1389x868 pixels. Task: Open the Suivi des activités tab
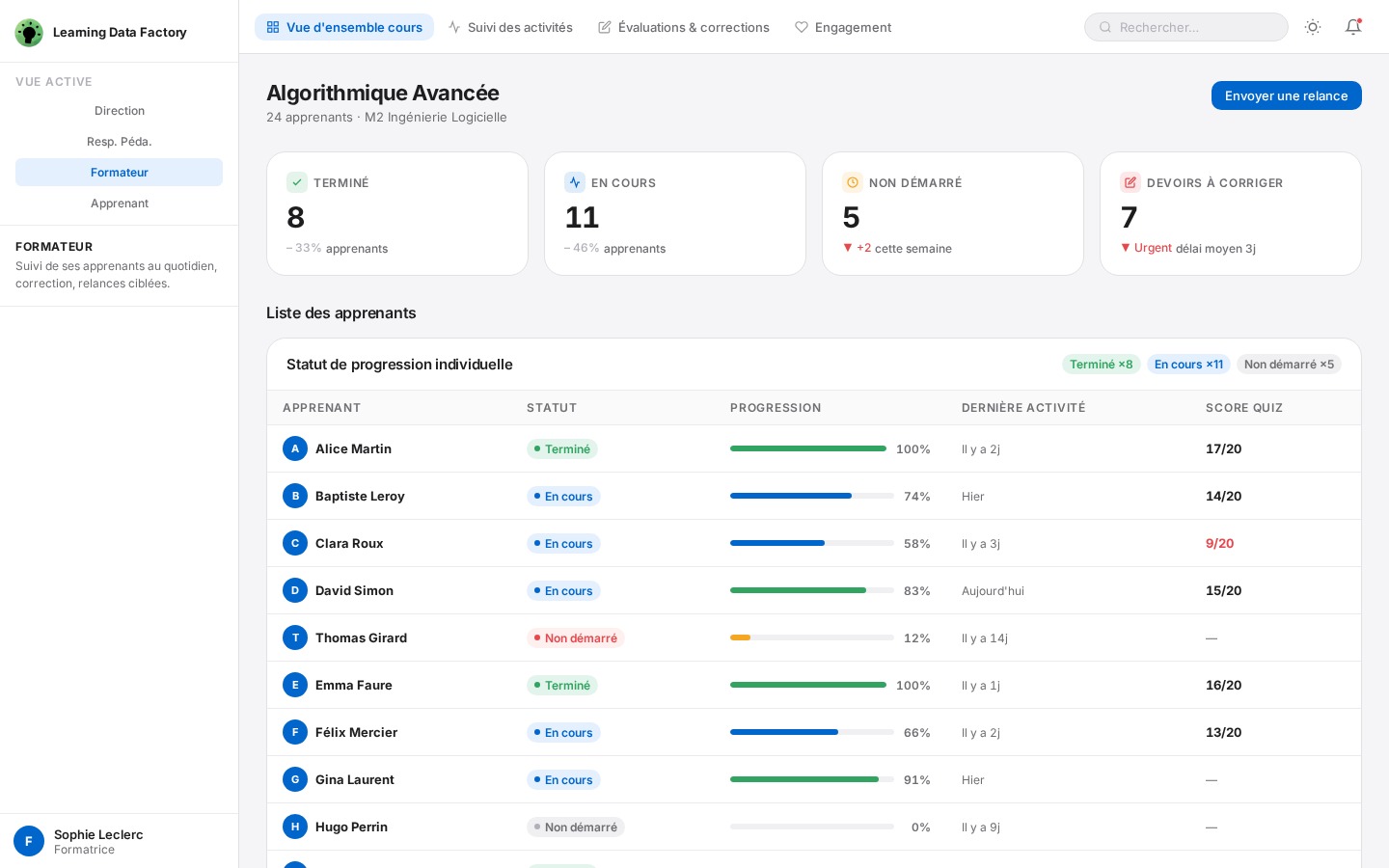(x=510, y=27)
